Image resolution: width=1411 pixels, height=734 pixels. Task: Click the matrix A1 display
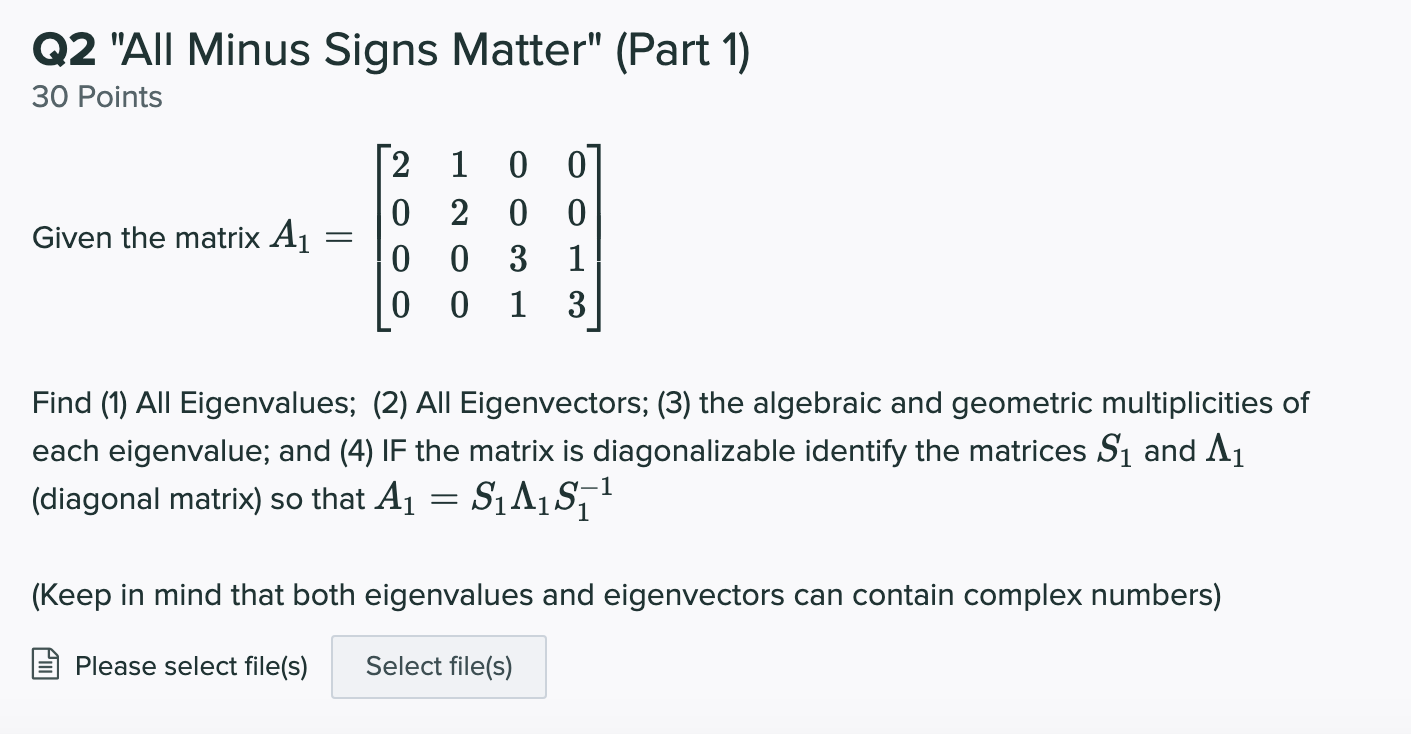490,238
